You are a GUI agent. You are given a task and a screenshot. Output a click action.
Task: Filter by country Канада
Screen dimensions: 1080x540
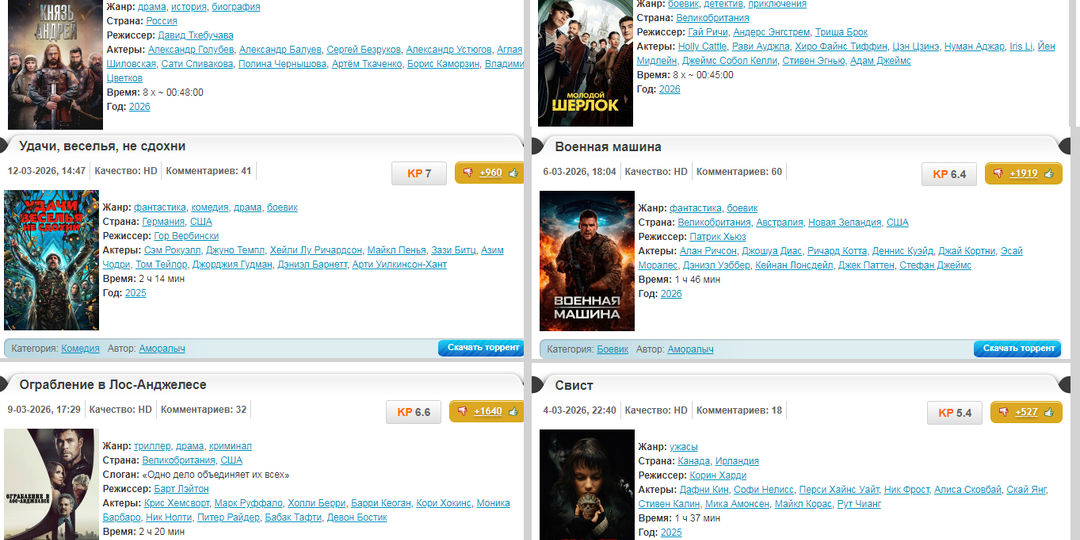(694, 461)
